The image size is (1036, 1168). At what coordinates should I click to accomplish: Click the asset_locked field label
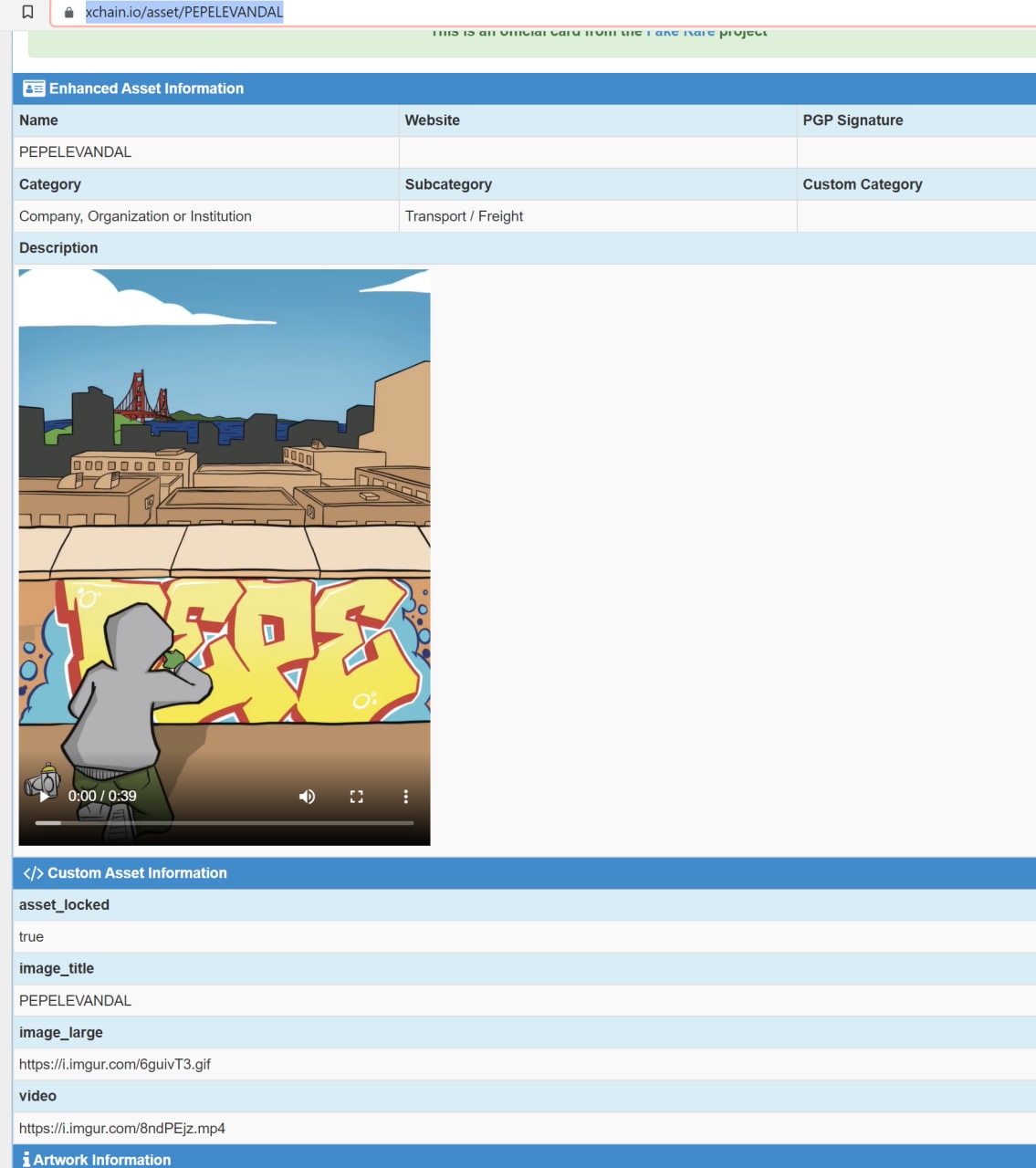coord(64,905)
